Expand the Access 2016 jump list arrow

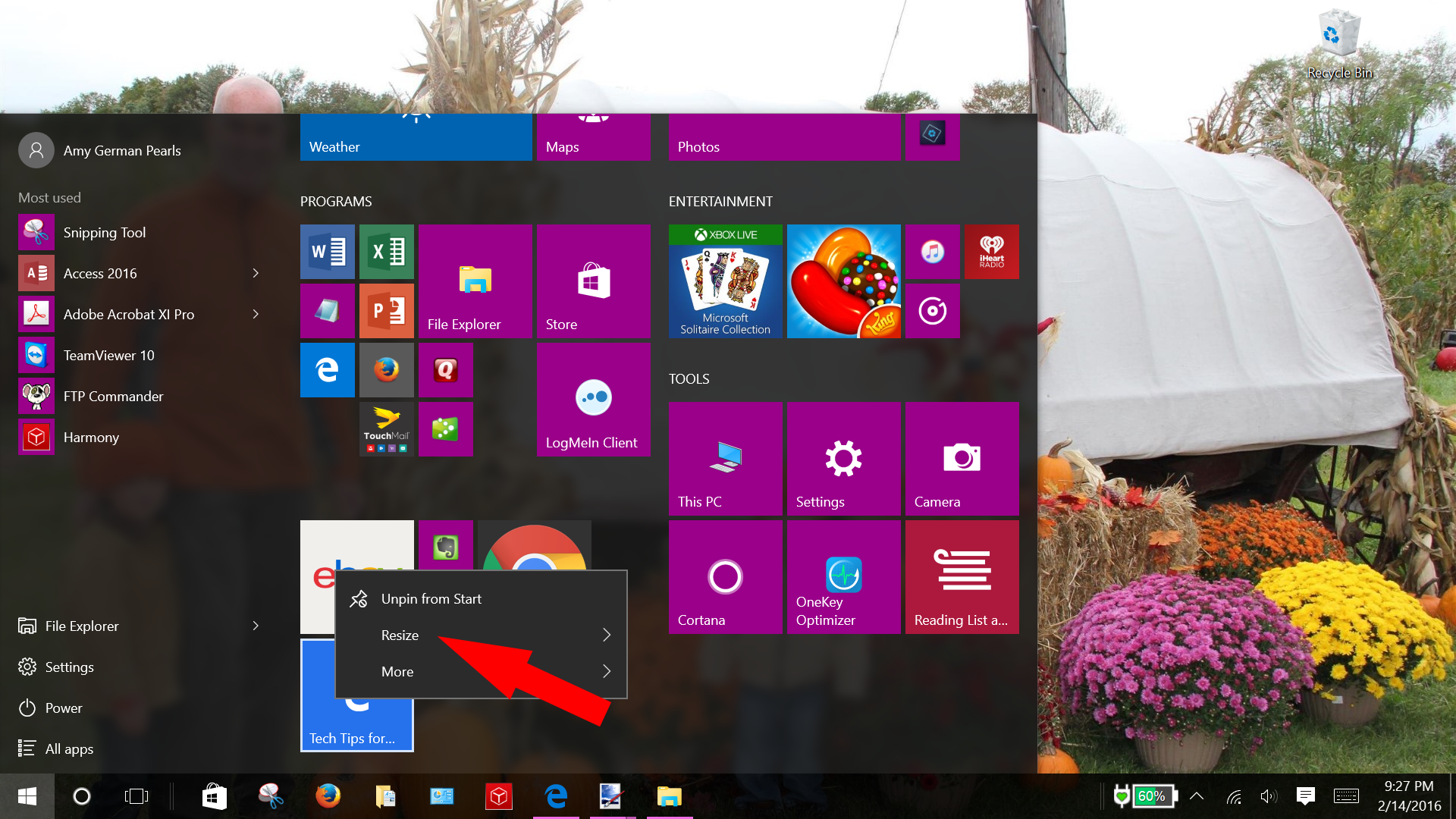pos(256,273)
